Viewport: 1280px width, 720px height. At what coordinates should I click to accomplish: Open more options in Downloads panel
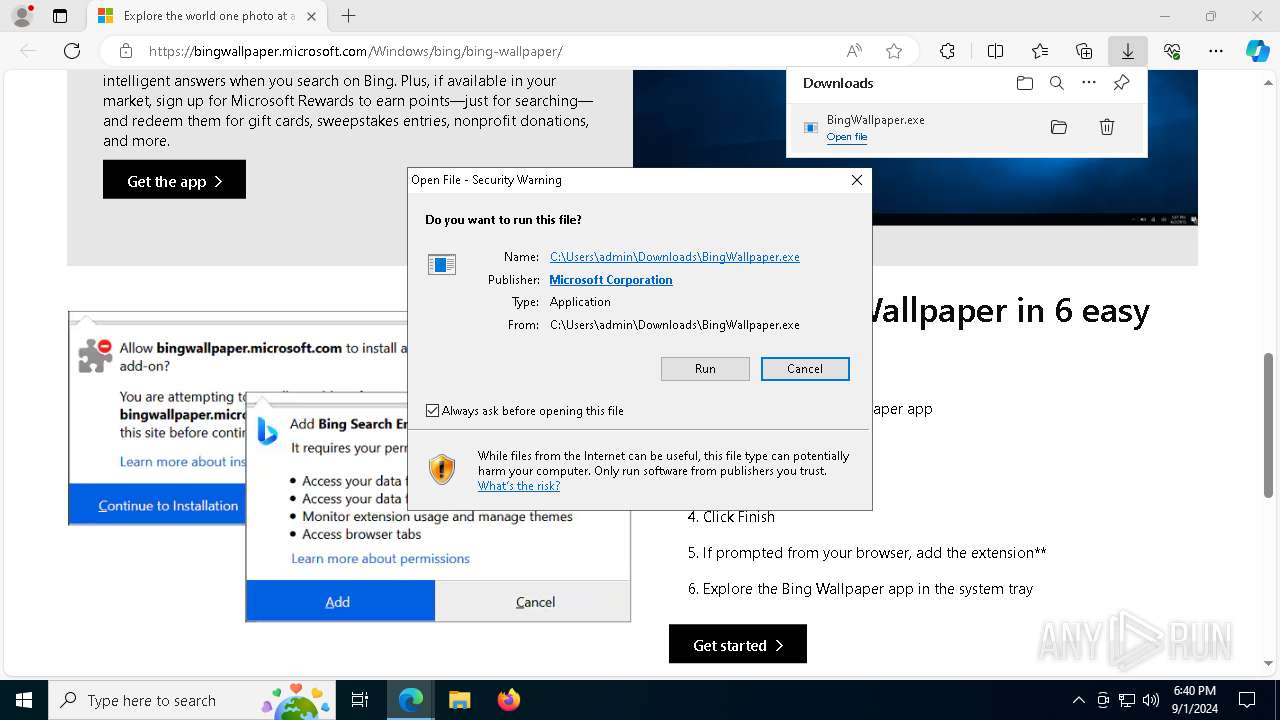tap(1089, 83)
